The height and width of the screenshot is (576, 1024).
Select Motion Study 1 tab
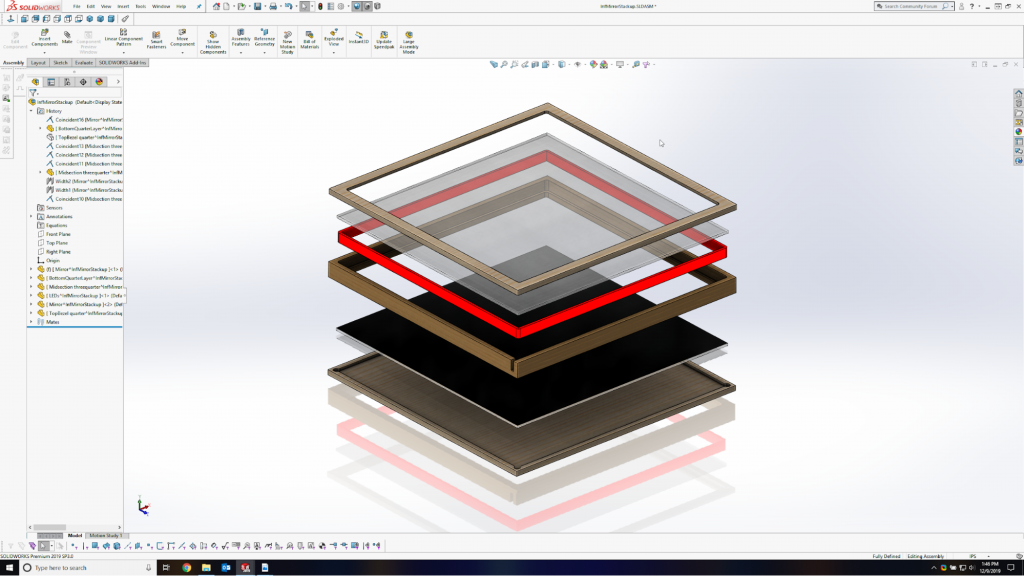105,534
